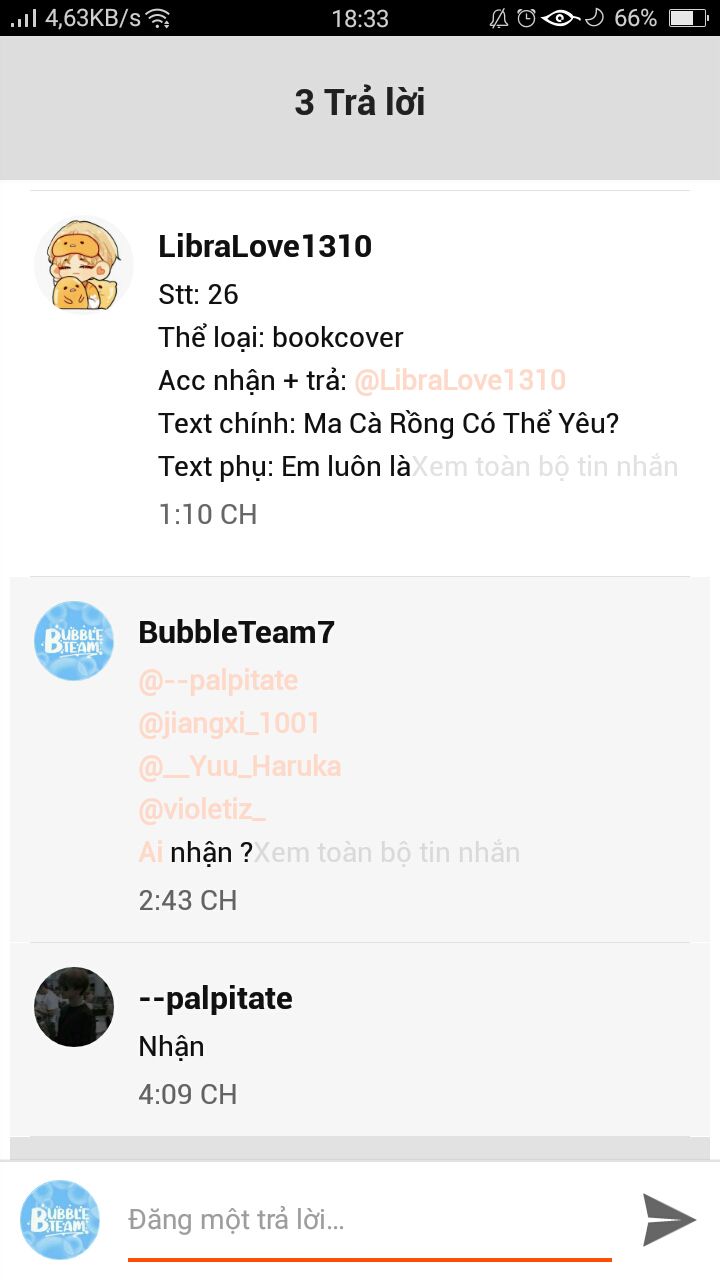The image size is (720, 1280).
Task: Open LibraLove1310's avatar picture
Action: pyautogui.click(x=84, y=265)
